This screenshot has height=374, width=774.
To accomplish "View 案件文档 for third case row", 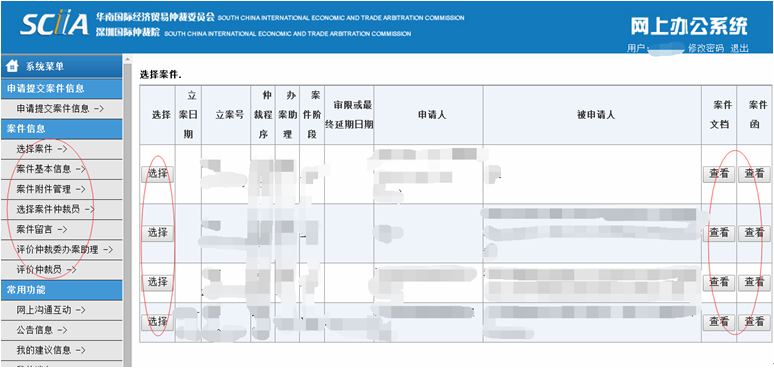I will click(x=719, y=283).
